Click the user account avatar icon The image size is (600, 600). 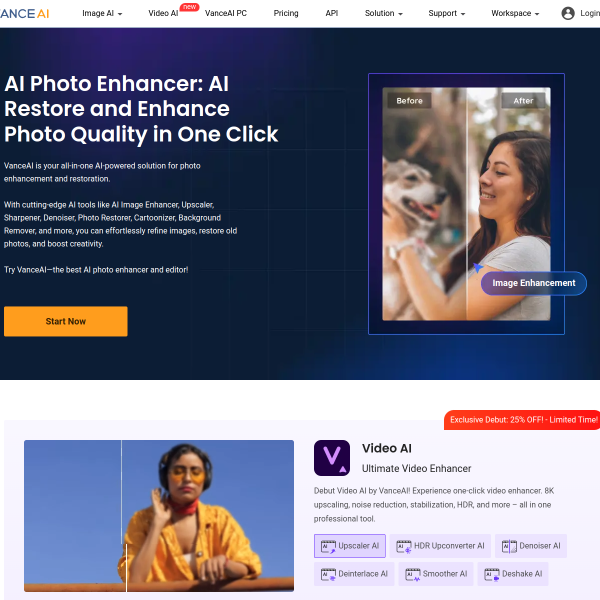568,13
